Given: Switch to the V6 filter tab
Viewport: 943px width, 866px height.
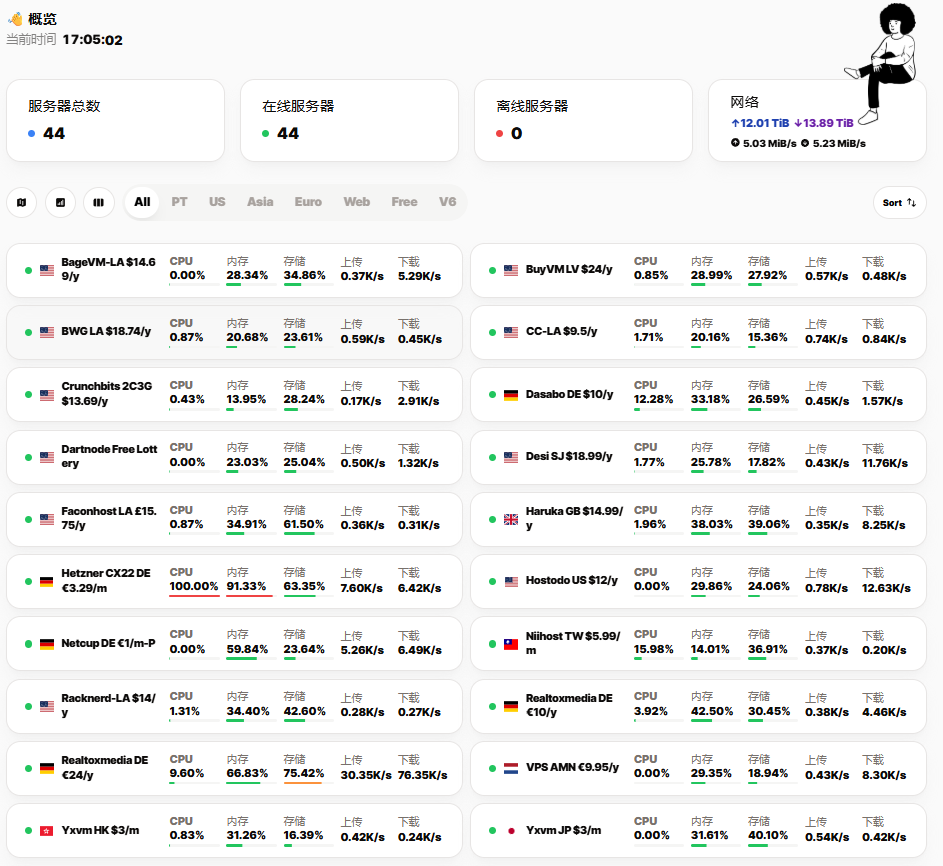Looking at the screenshot, I should click(447, 202).
